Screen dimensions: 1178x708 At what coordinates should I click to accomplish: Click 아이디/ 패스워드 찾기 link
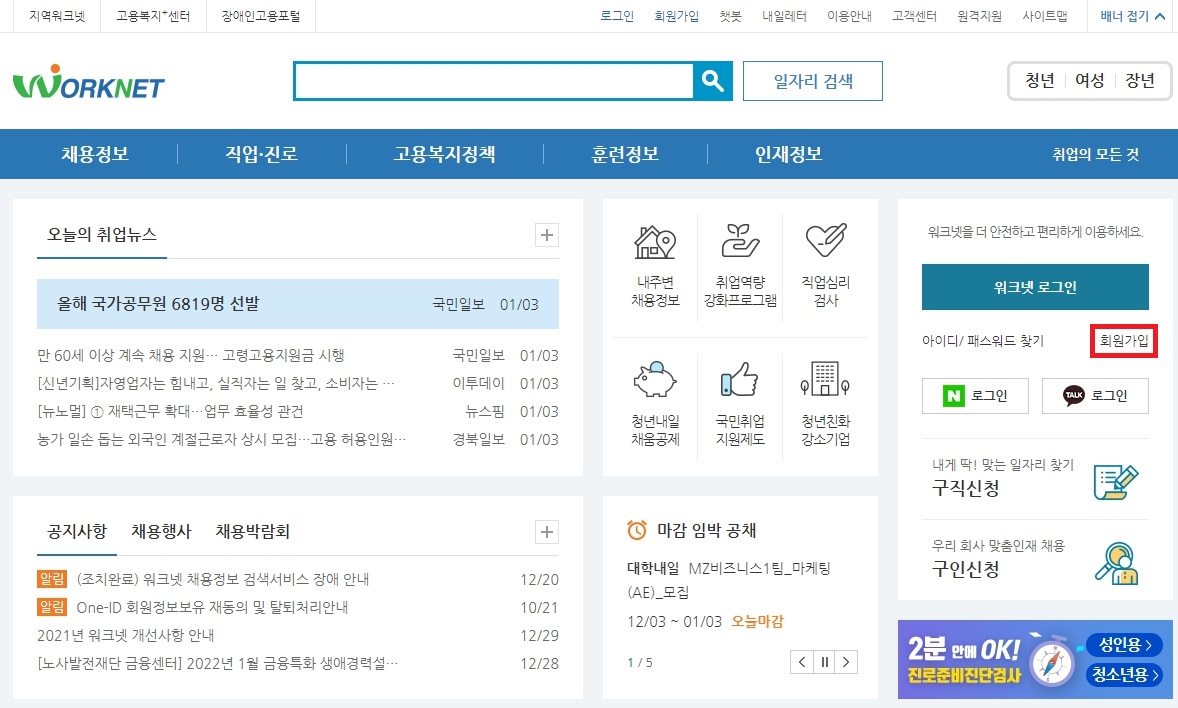[x=983, y=340]
